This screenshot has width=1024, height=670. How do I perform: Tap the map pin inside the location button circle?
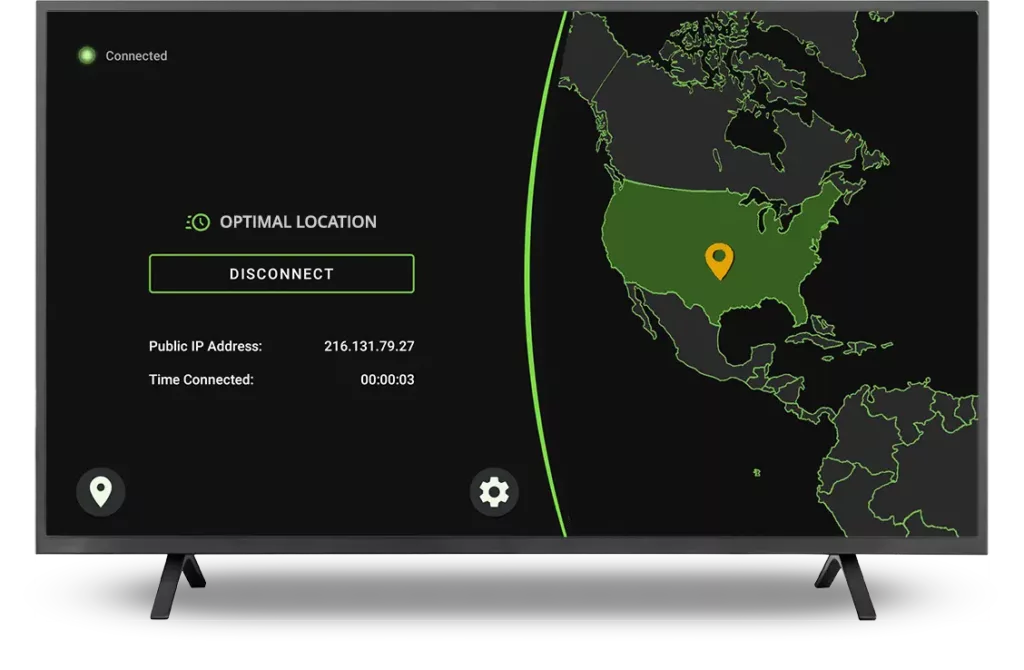[100, 492]
